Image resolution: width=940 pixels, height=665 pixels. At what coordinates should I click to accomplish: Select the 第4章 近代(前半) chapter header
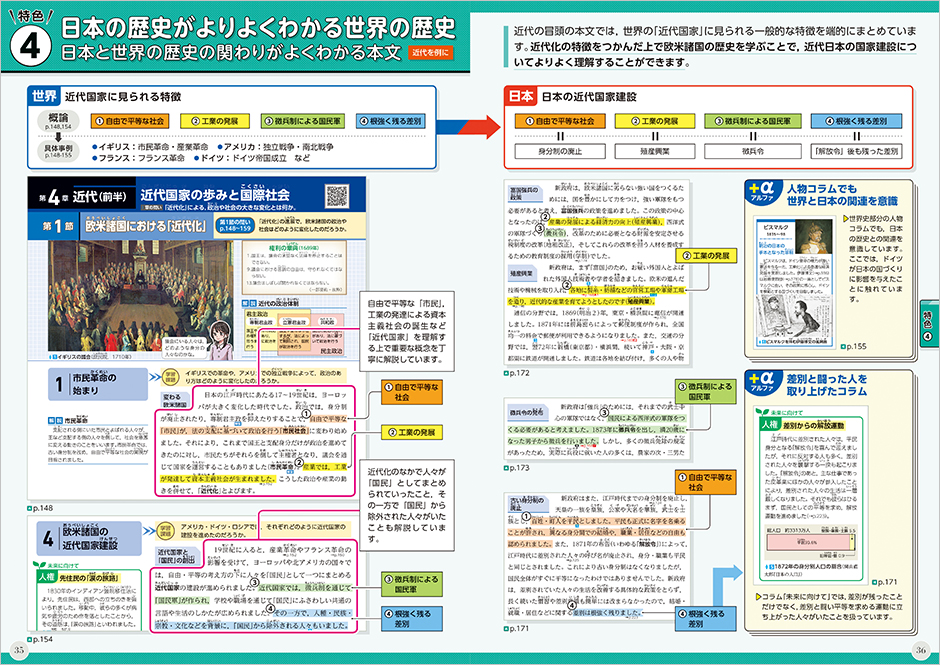(83, 196)
